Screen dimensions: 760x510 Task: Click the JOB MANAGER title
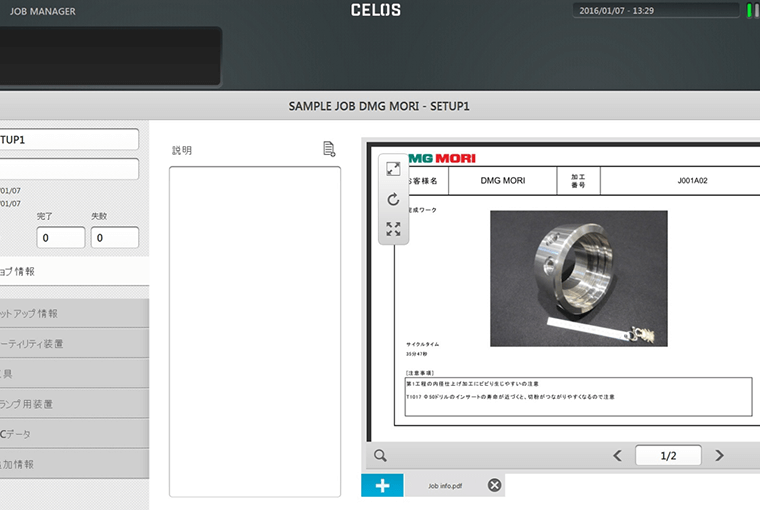tap(43, 11)
